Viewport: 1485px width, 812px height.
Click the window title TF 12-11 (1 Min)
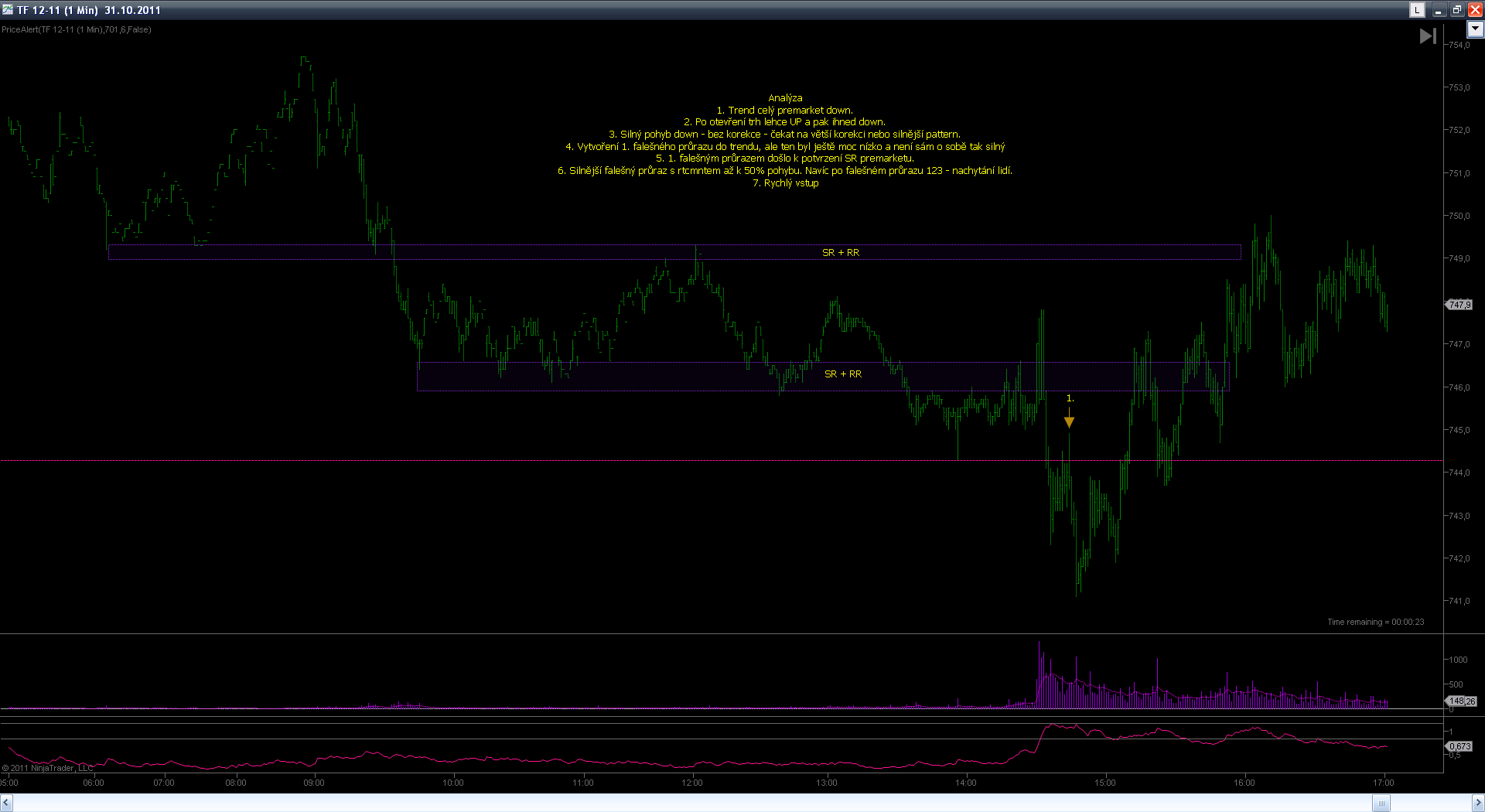(x=57, y=10)
